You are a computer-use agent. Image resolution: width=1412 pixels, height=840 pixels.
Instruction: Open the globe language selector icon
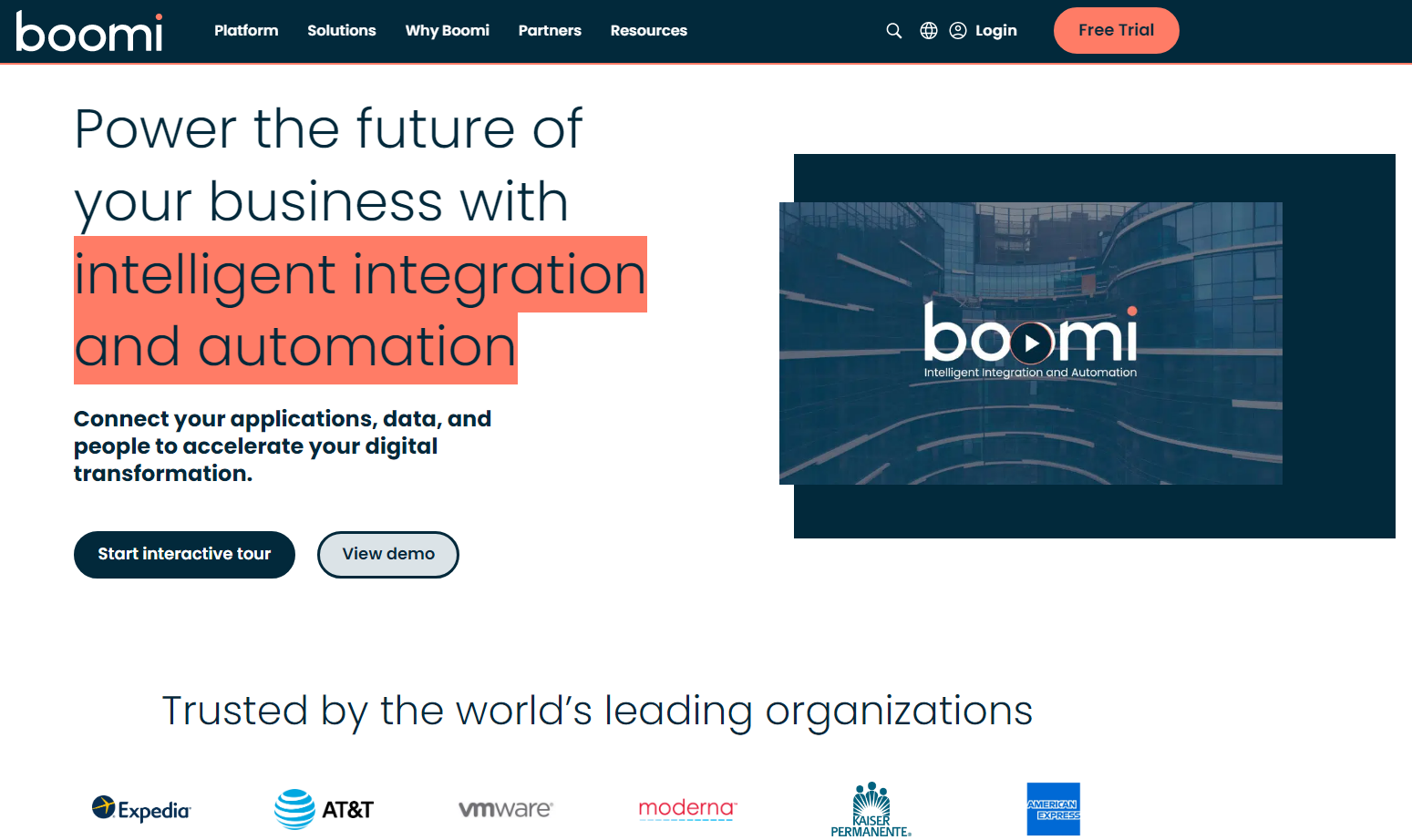point(929,31)
